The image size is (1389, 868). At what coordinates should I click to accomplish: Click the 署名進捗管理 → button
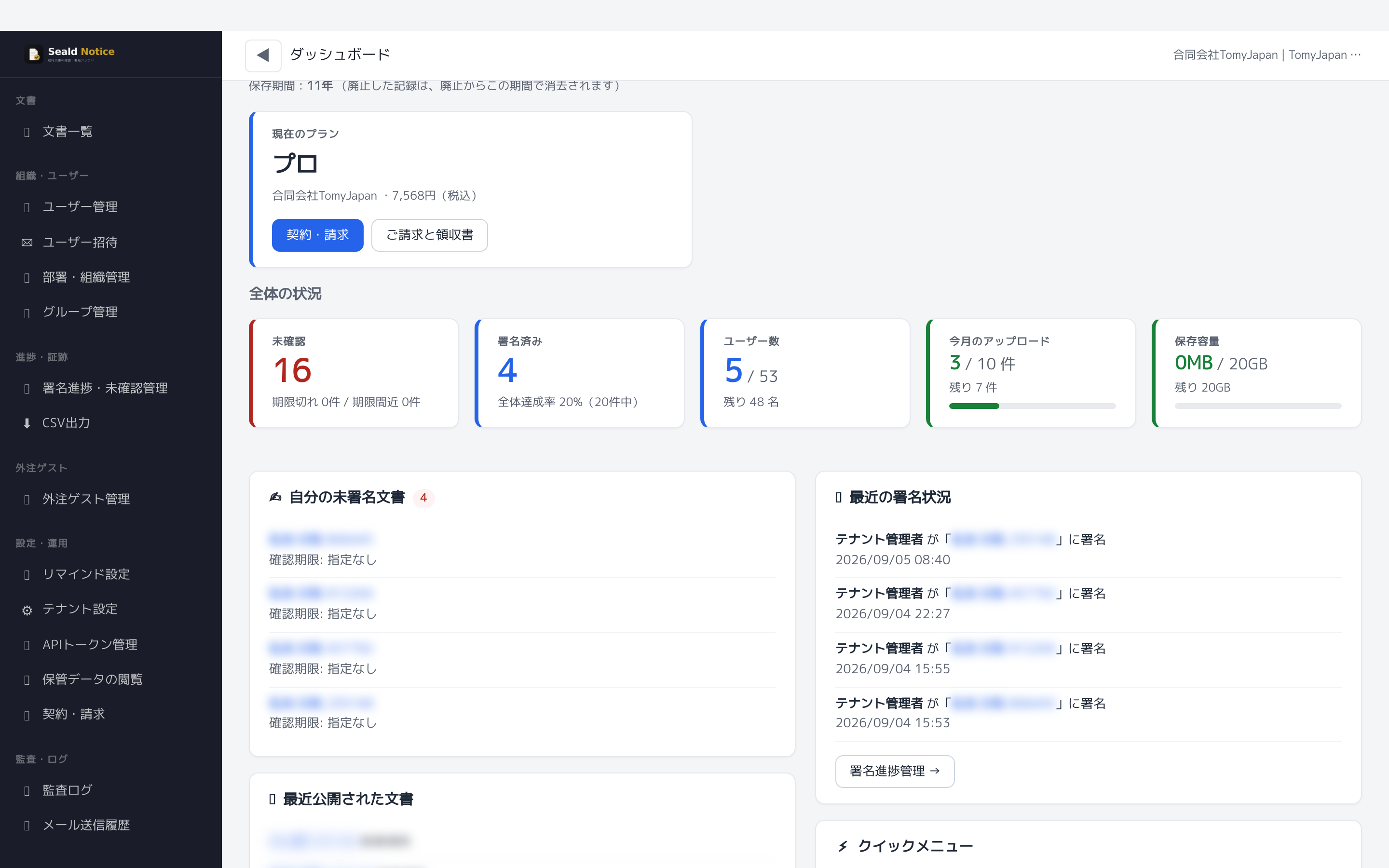point(895,772)
